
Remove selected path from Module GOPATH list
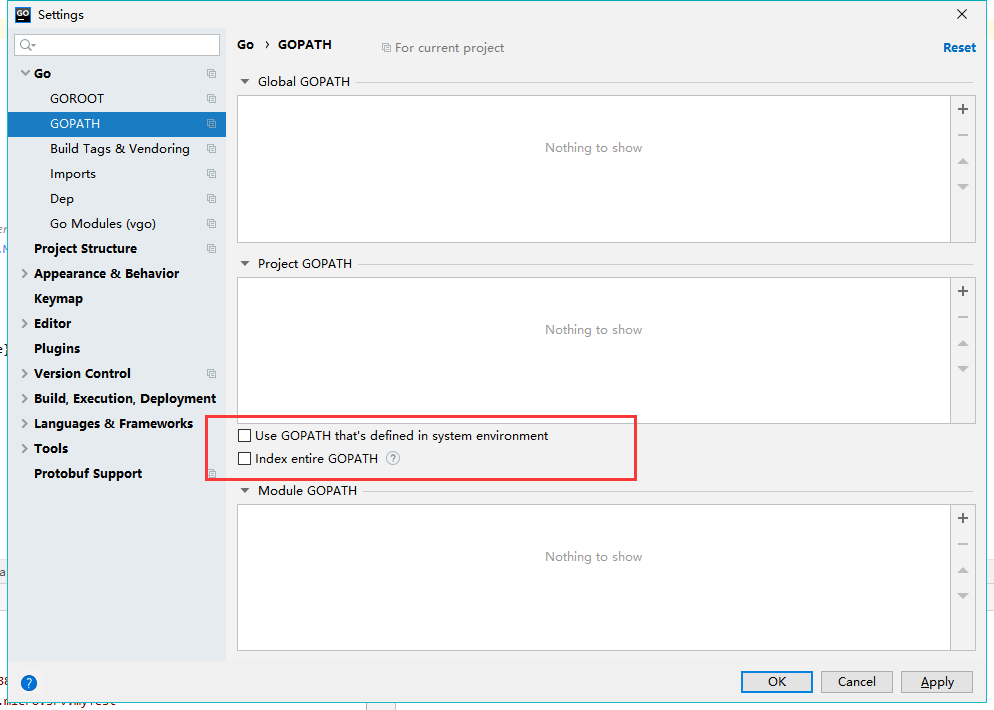pyautogui.click(x=962, y=544)
